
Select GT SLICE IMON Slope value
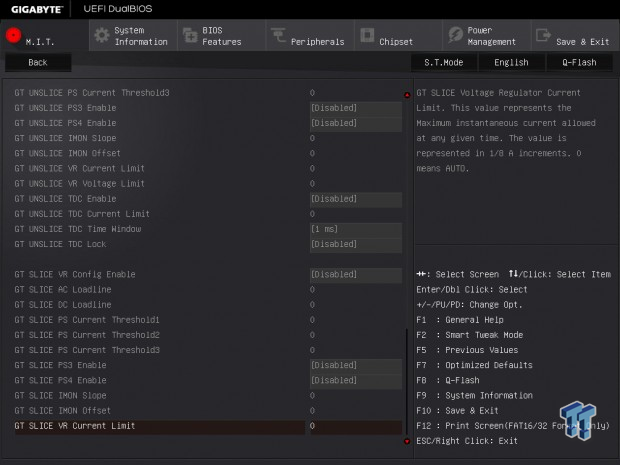(312, 395)
